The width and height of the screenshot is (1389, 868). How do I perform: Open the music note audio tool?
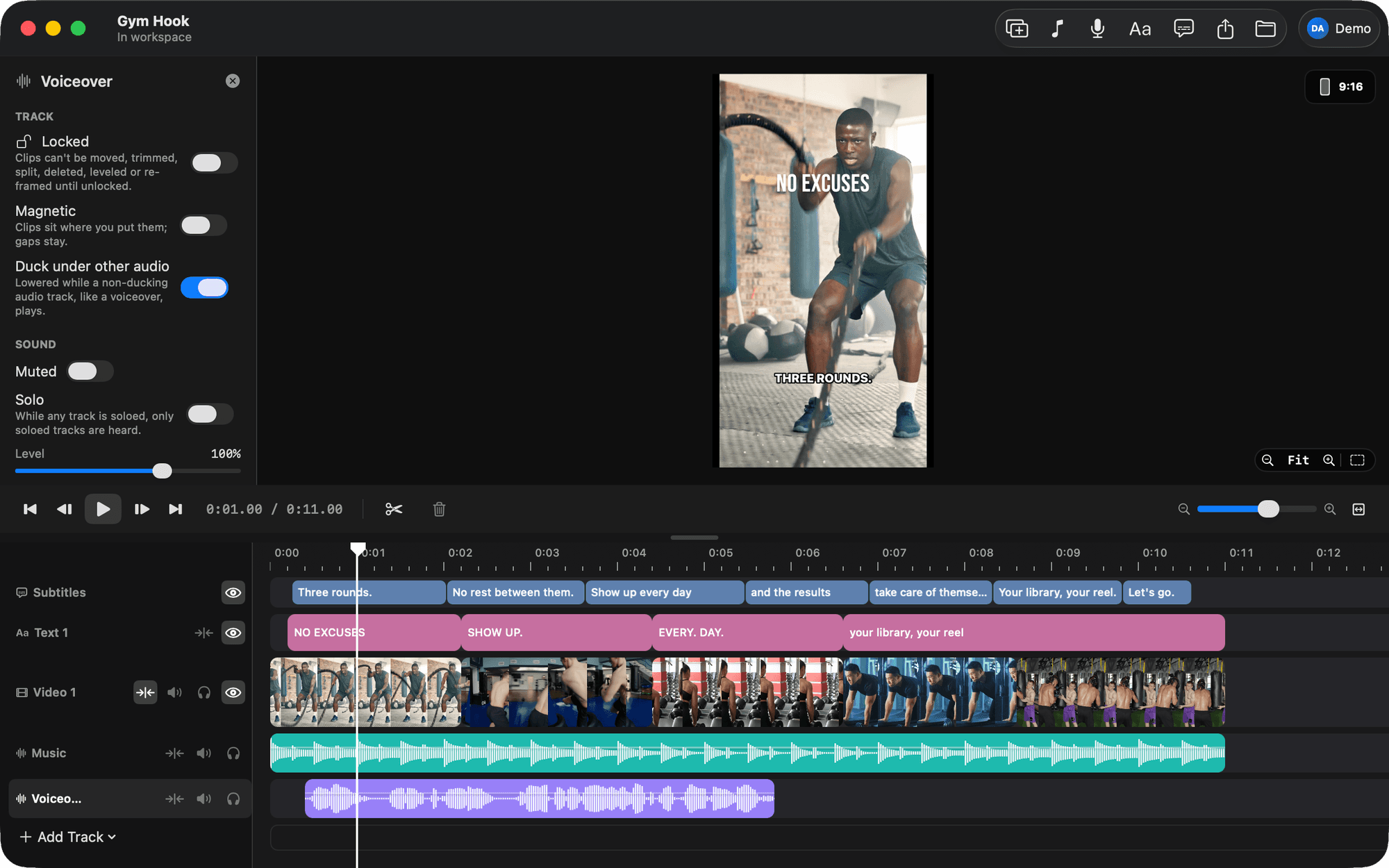pos(1057,28)
